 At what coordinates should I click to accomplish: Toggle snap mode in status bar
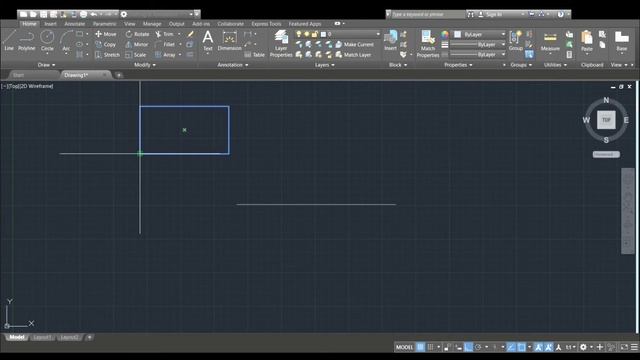430,347
